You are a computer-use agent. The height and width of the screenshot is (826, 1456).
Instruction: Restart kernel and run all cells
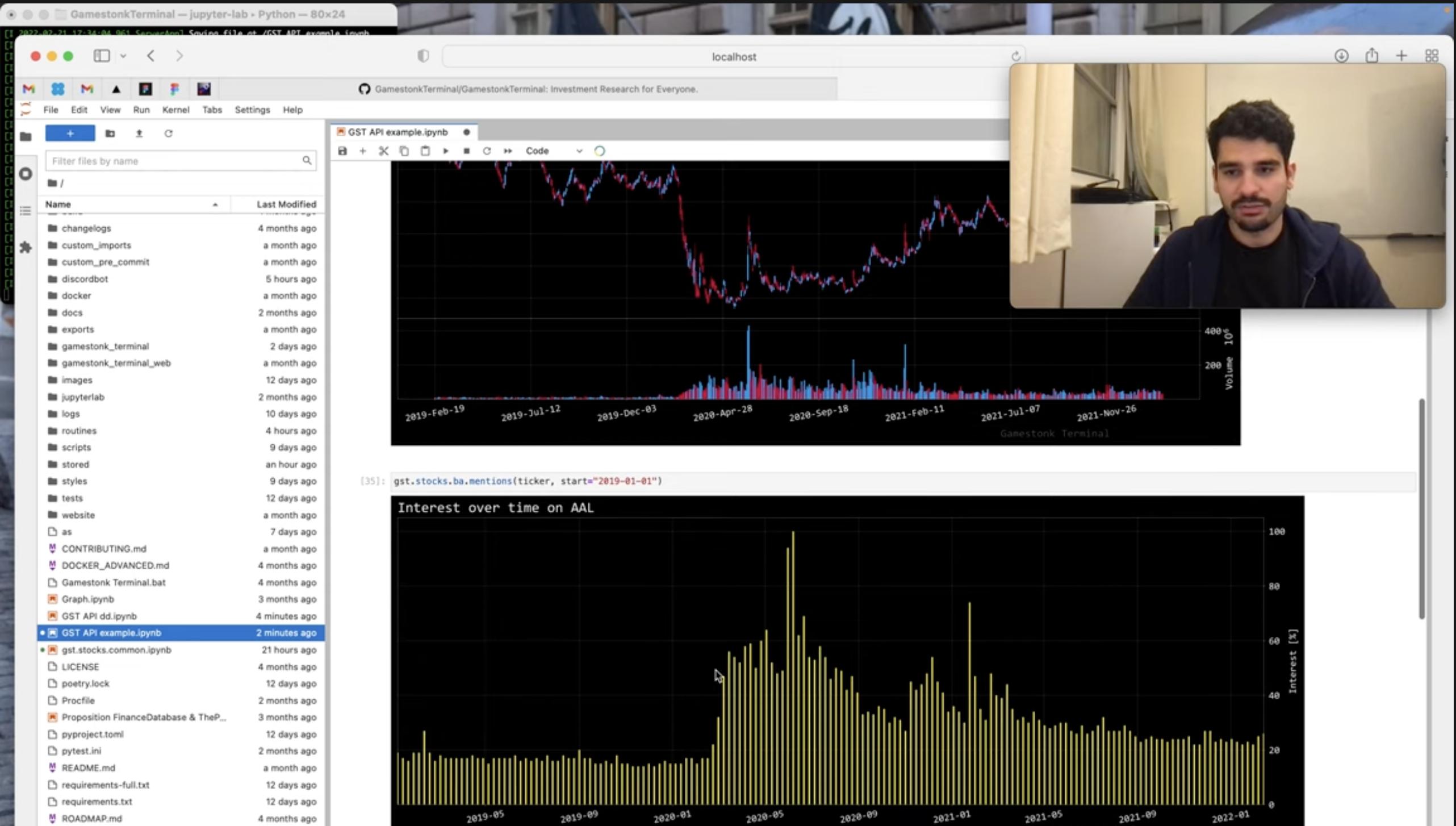(x=508, y=151)
